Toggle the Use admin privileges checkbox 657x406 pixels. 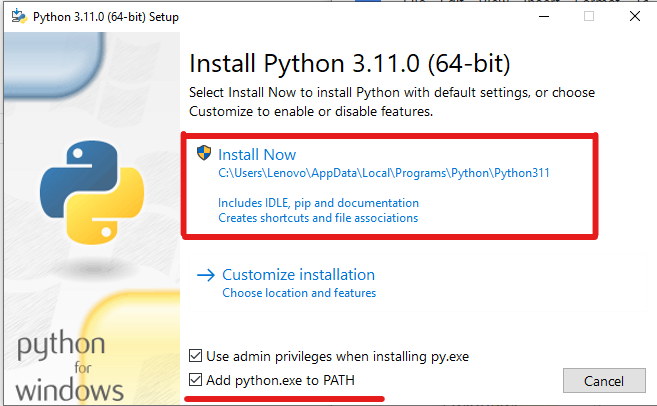coord(196,356)
